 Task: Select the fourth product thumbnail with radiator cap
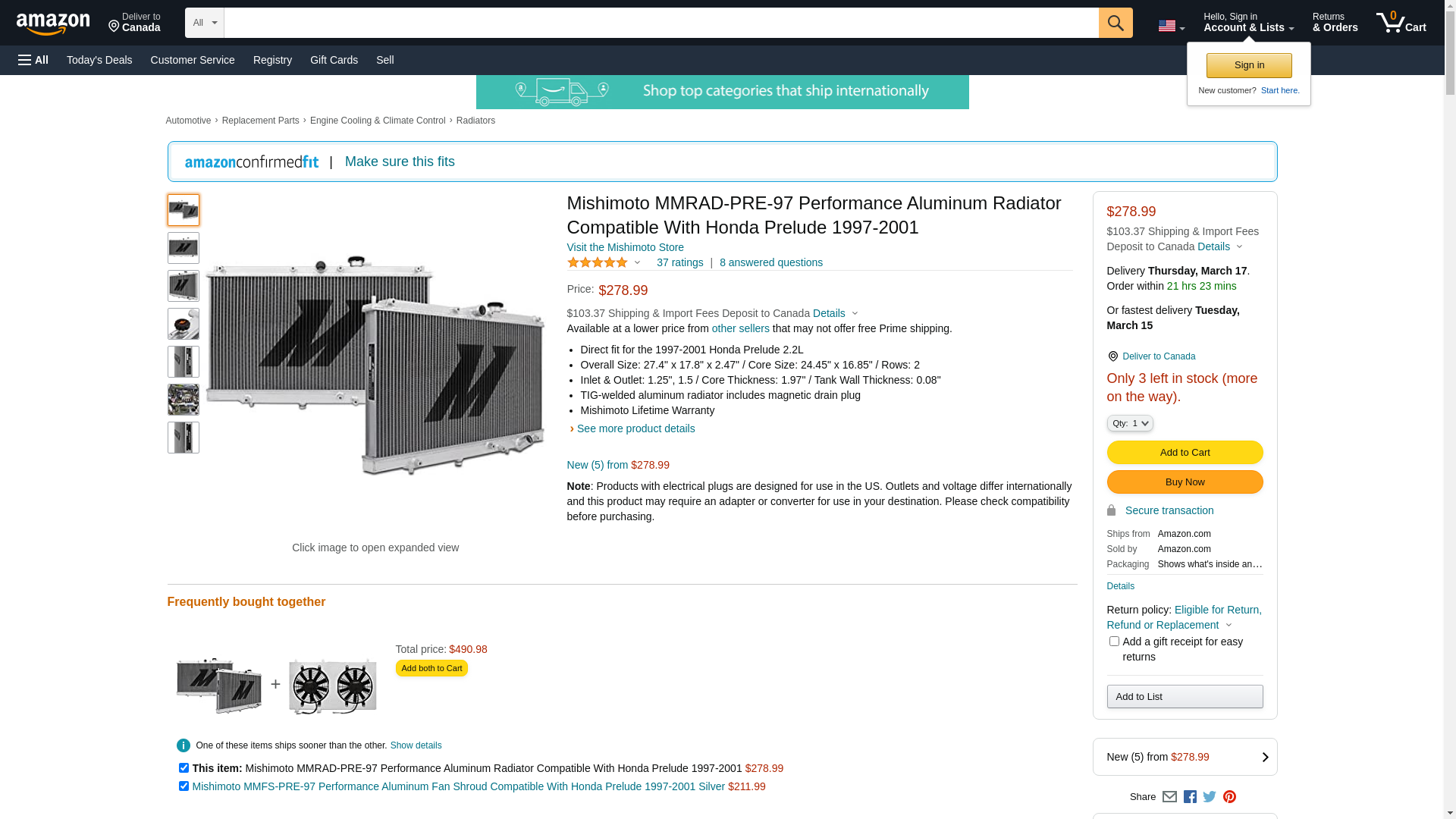coord(184,324)
